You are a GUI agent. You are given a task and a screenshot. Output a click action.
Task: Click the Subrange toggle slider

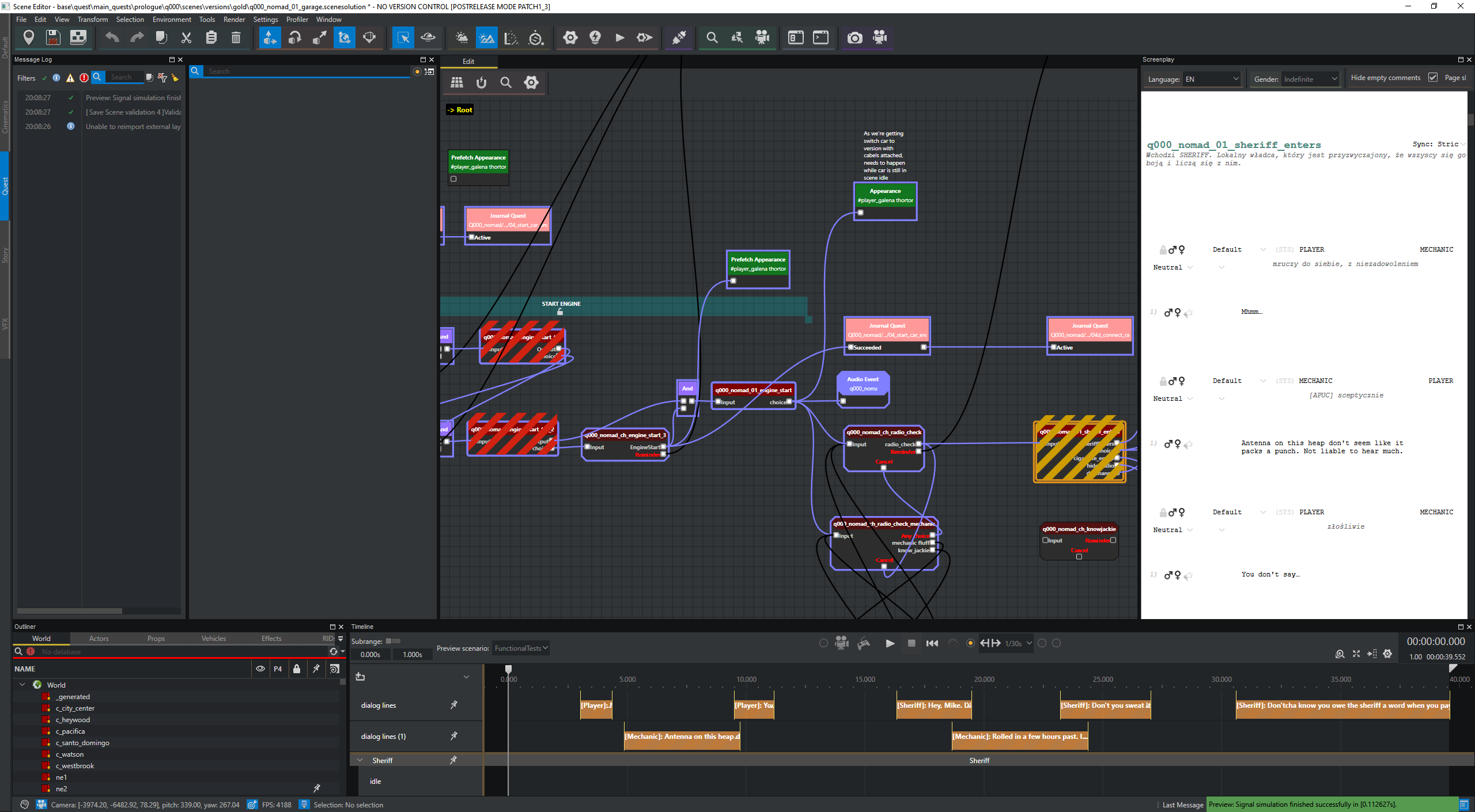[x=393, y=641]
